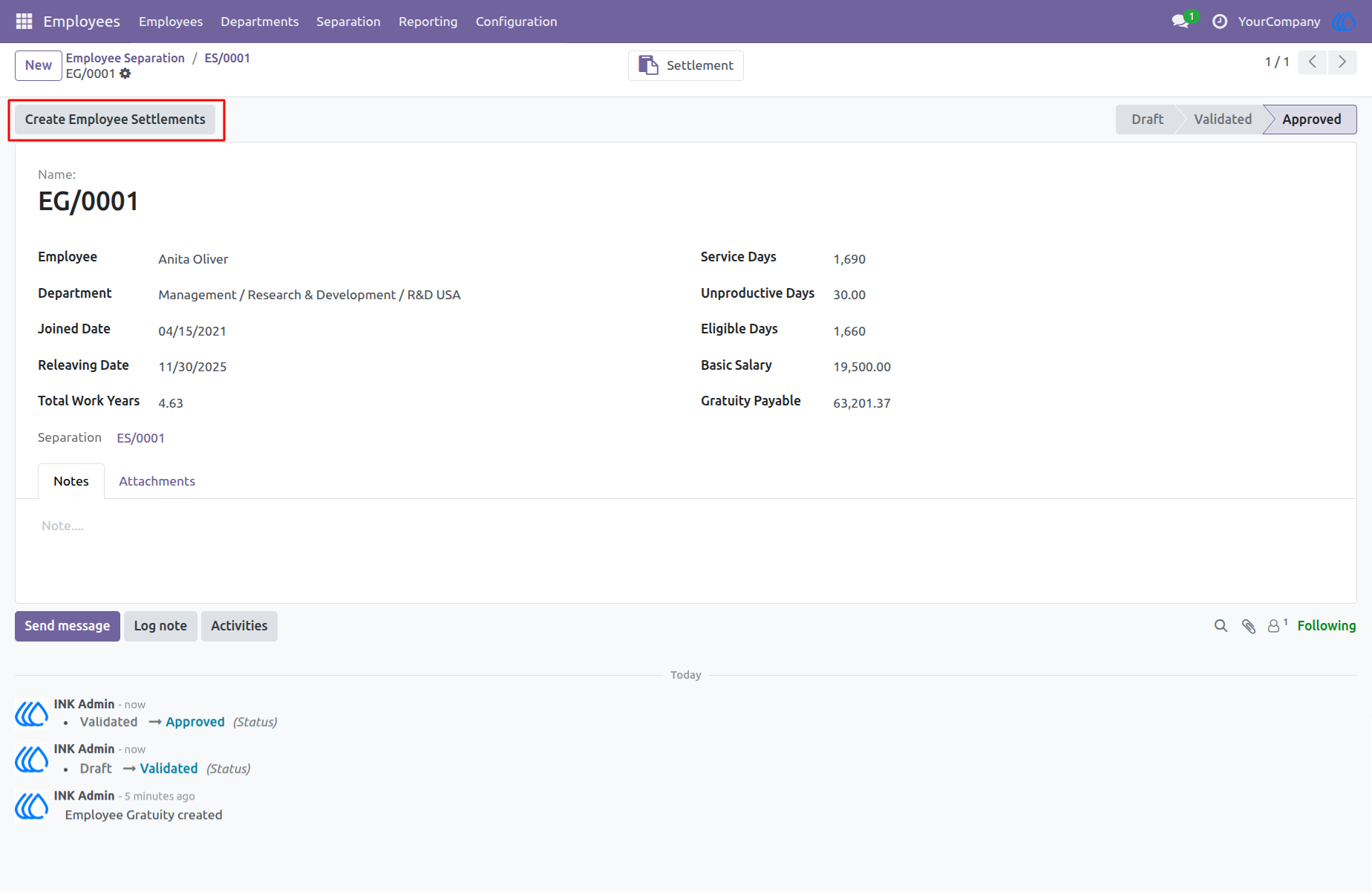Click the Employees app title
1372x894 pixels.
82,22
